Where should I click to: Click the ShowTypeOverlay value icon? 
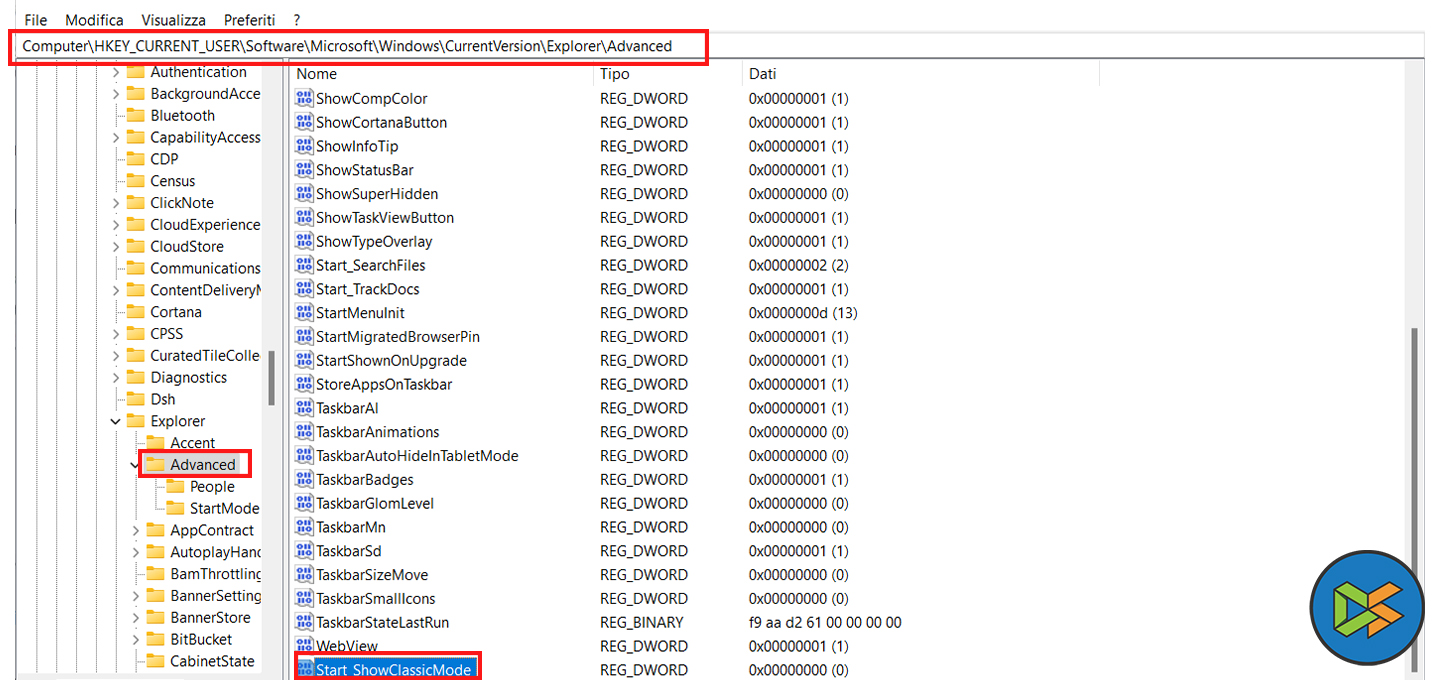click(x=304, y=242)
